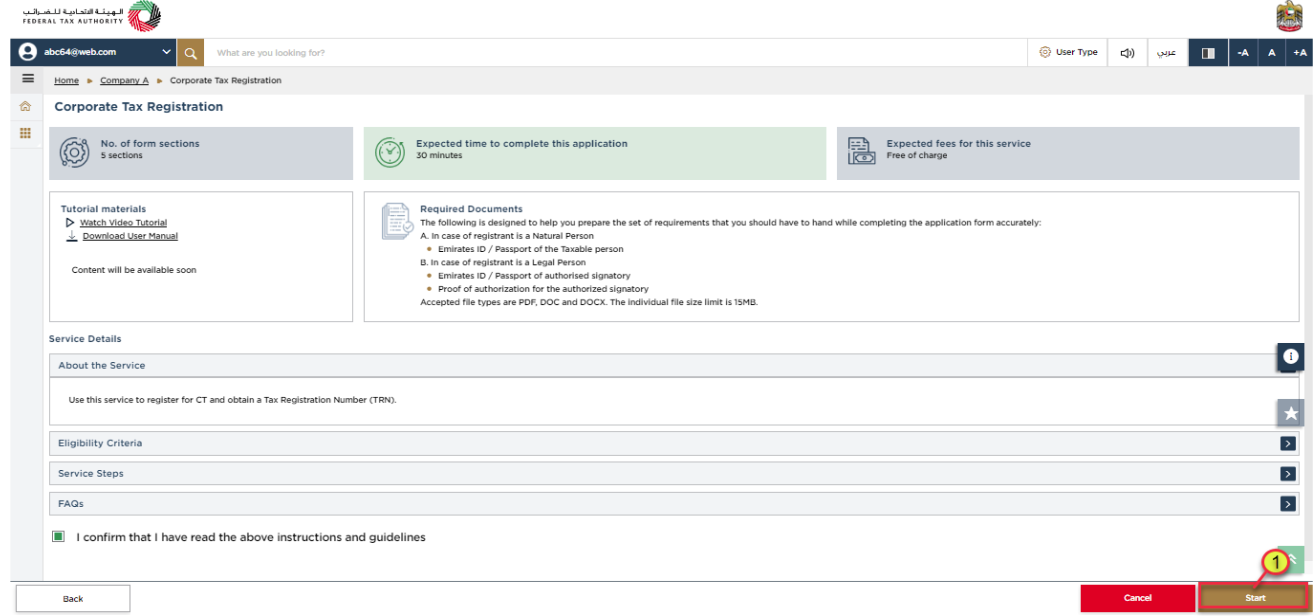Click the star favorites icon

click(x=1291, y=412)
